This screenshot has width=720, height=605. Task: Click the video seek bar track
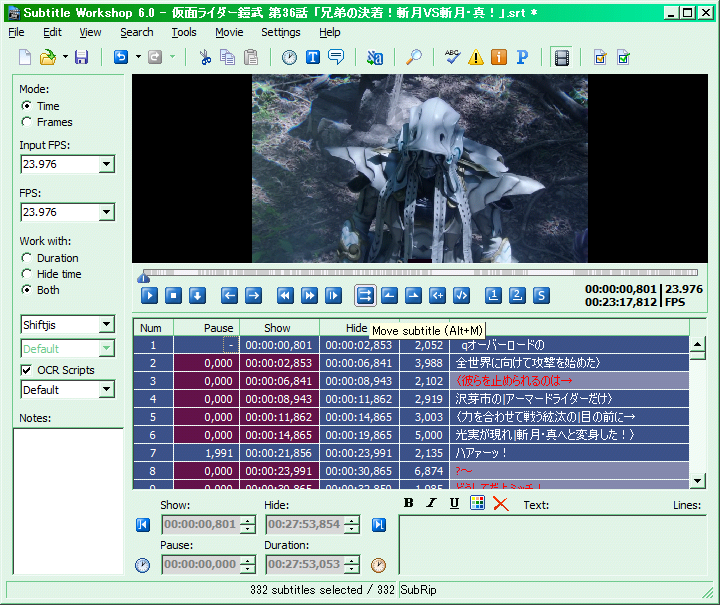420,273
